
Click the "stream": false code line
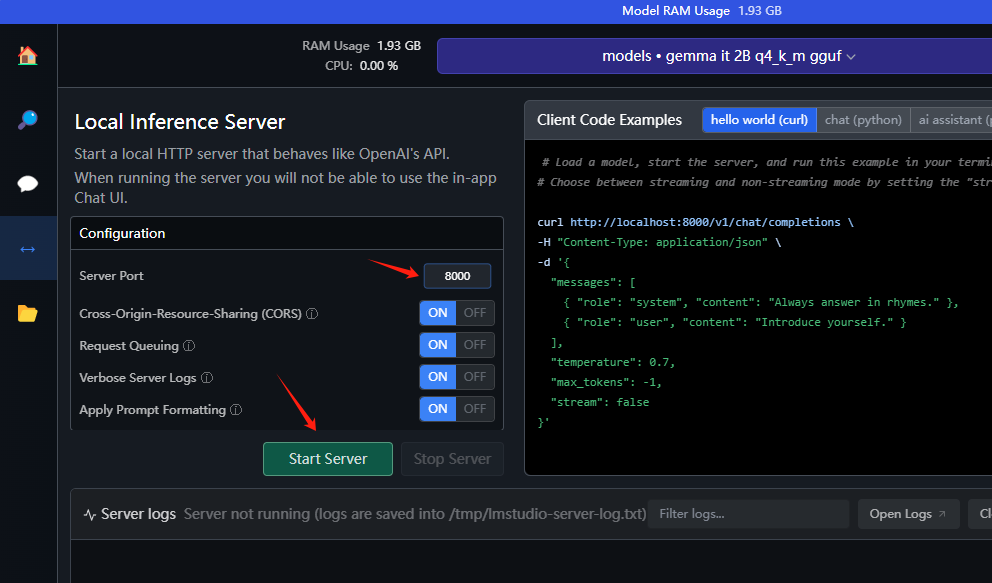[600, 402]
